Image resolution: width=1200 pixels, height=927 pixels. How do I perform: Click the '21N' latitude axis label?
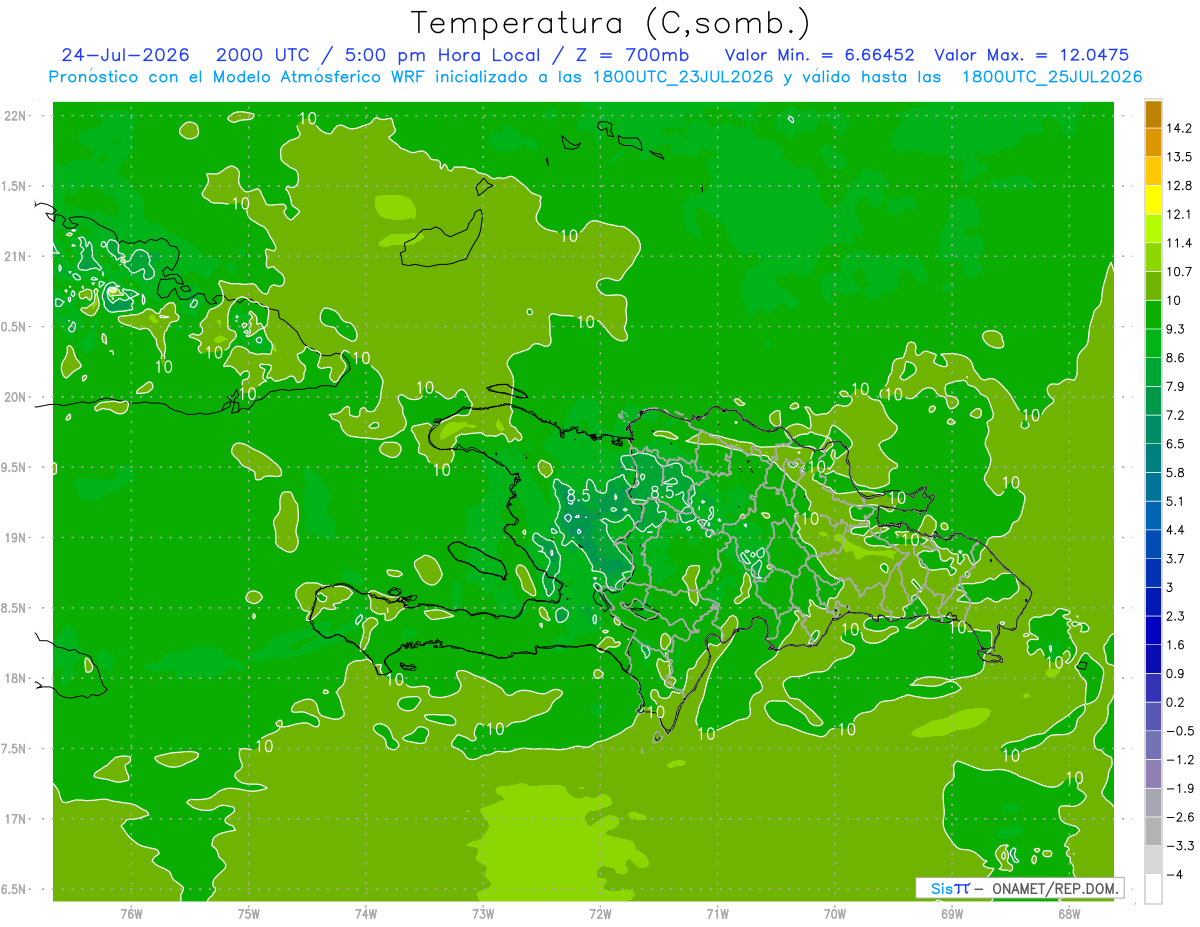tap(16, 257)
